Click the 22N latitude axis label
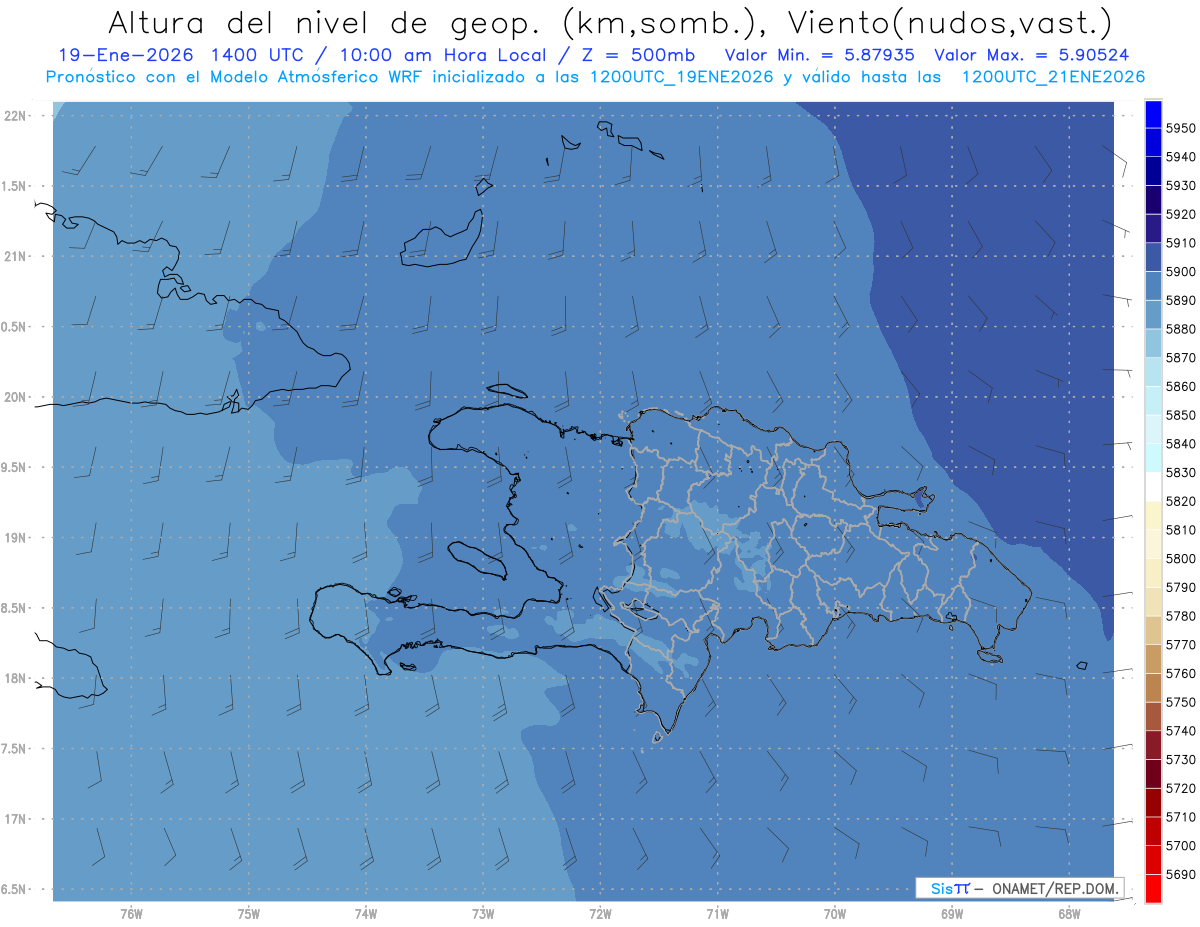The width and height of the screenshot is (1200, 927). point(15,116)
